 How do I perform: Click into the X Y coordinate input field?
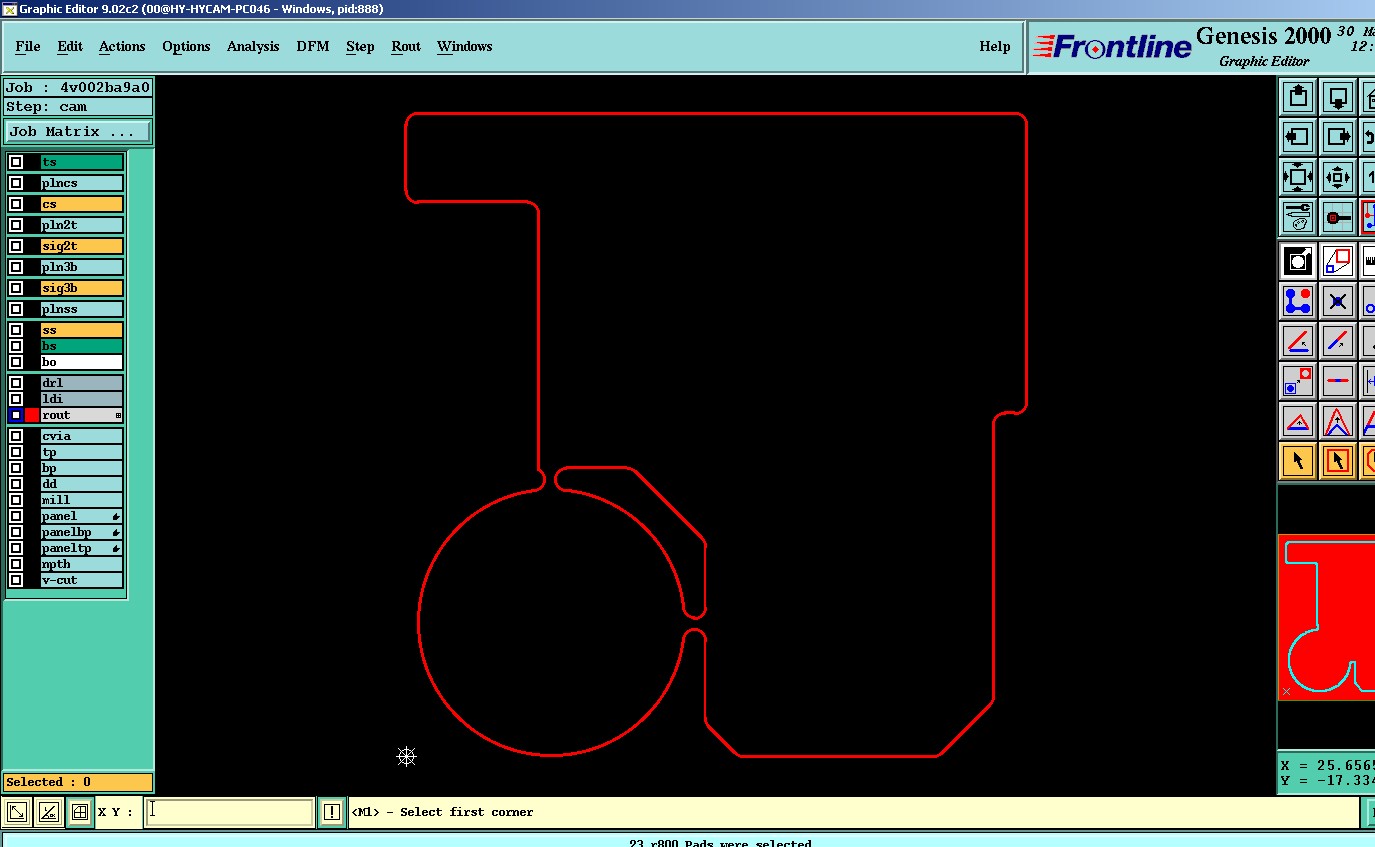[229, 812]
